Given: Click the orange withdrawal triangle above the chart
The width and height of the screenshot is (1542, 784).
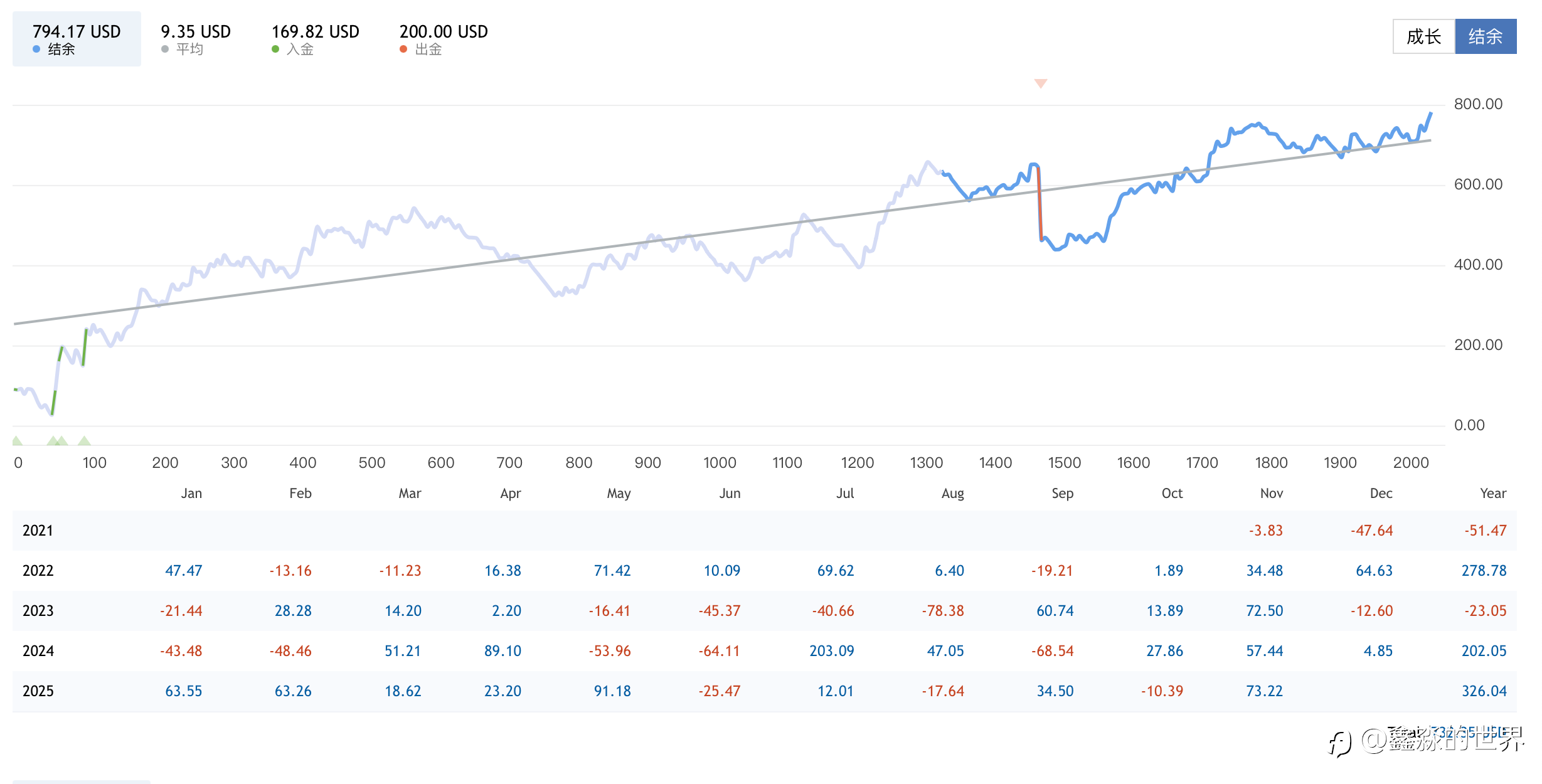Looking at the screenshot, I should [1041, 83].
